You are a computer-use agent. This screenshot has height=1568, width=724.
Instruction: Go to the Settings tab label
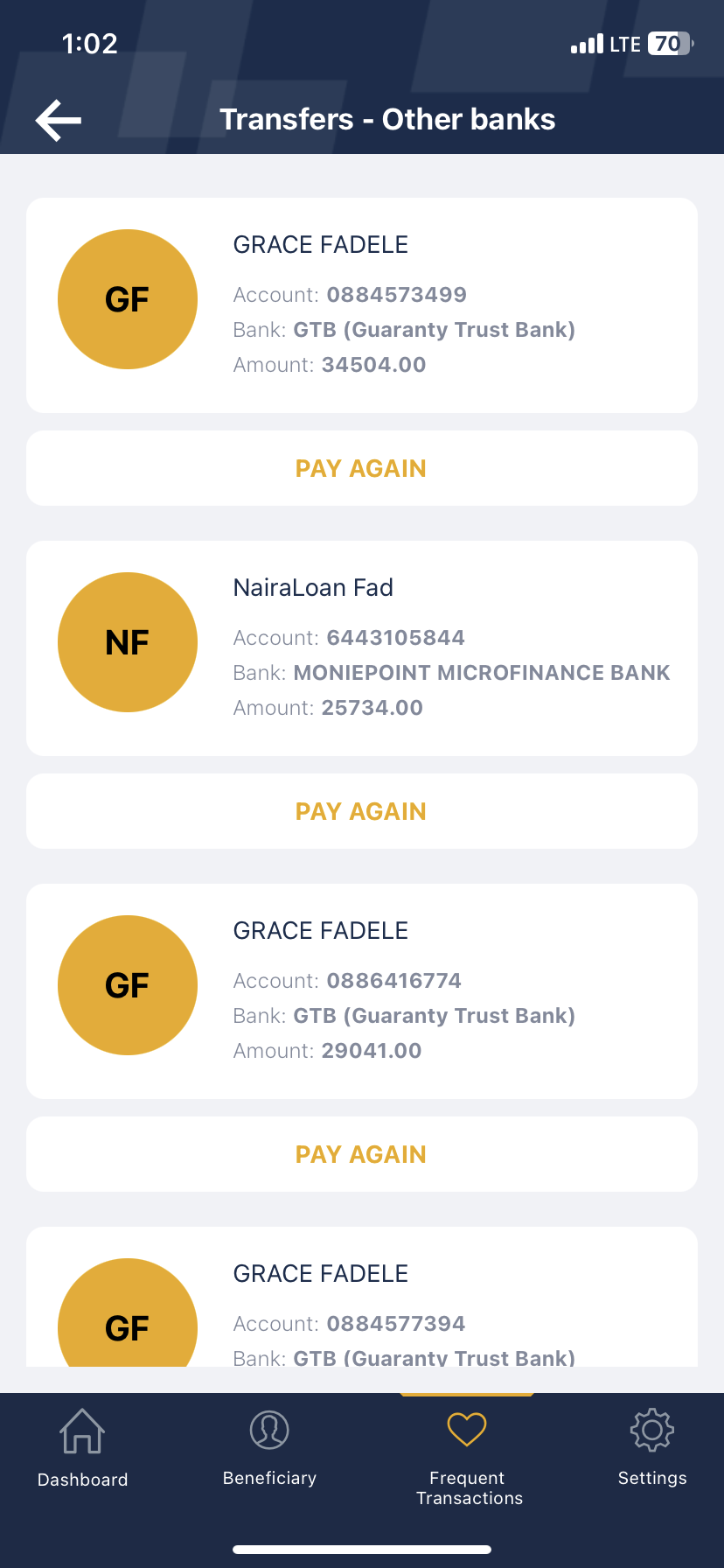[652, 1478]
